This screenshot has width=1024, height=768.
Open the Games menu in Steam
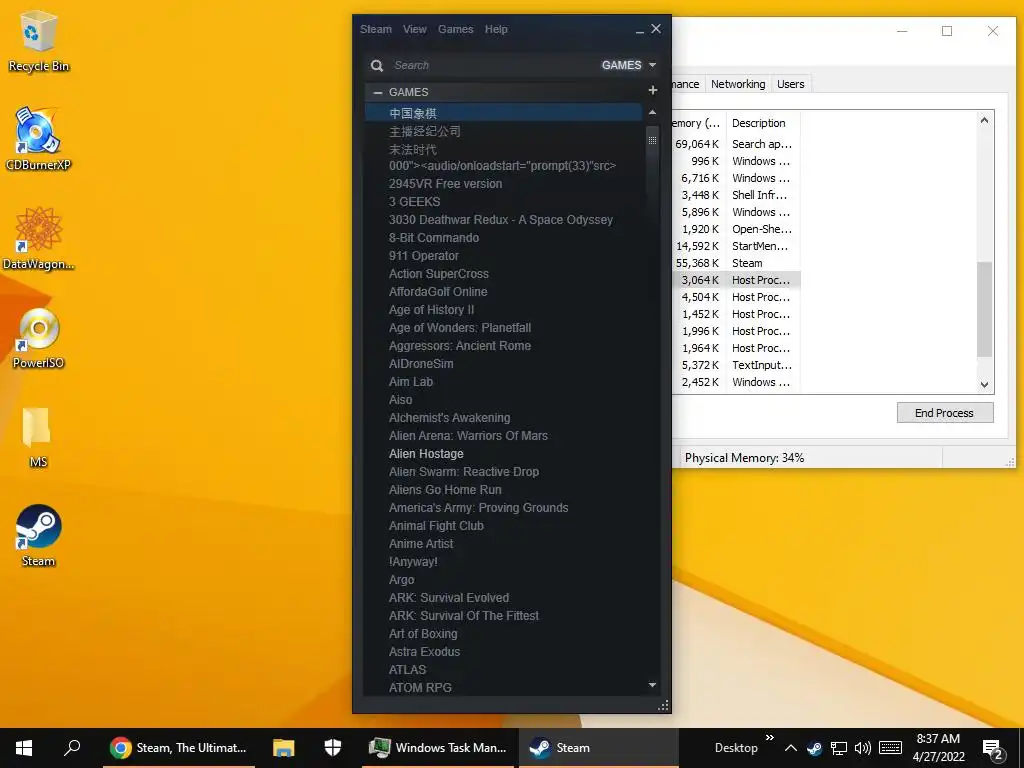(x=456, y=29)
